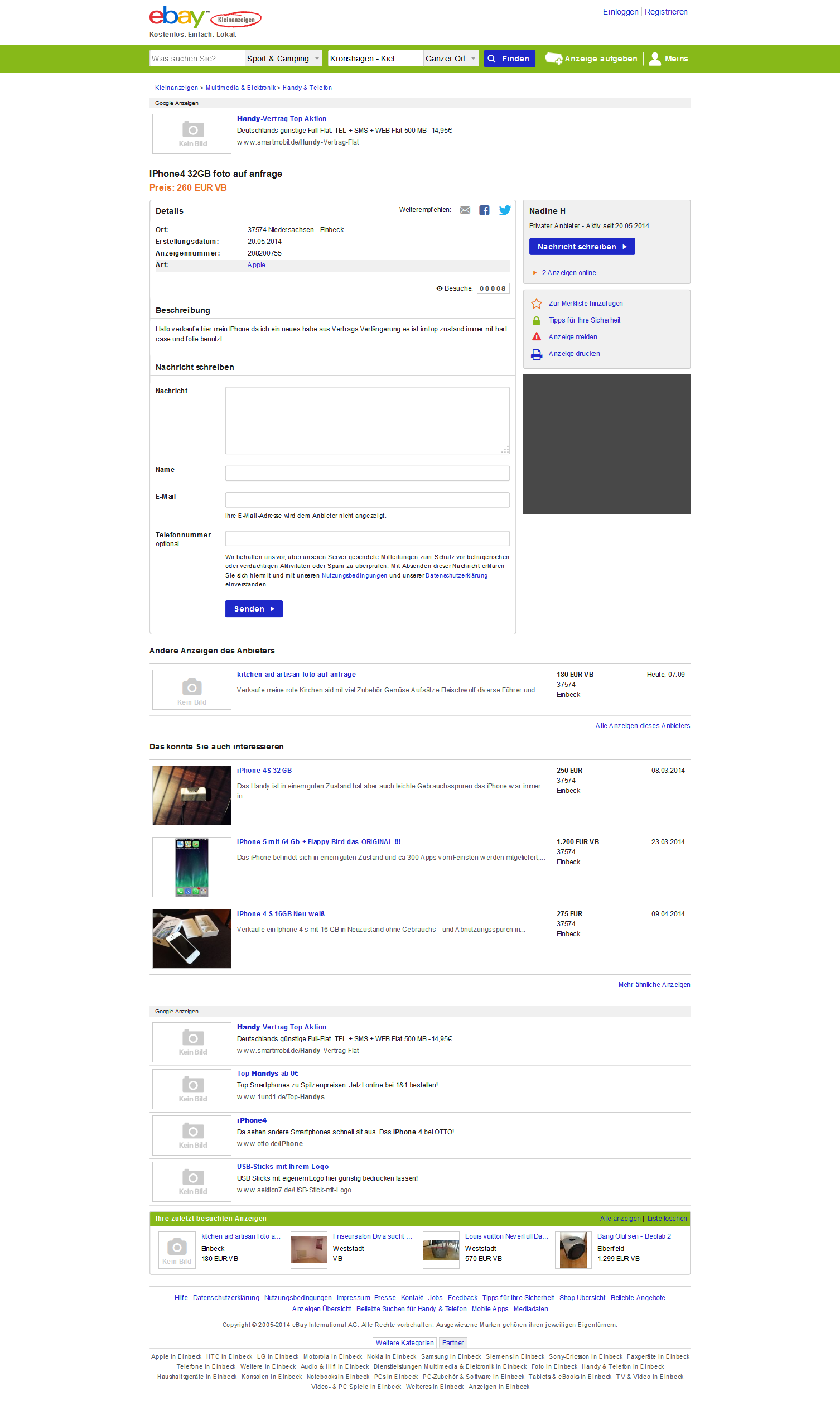The width and height of the screenshot is (840, 1410).
Task: Click the green lock safety tips icon
Action: pyautogui.click(x=537, y=320)
